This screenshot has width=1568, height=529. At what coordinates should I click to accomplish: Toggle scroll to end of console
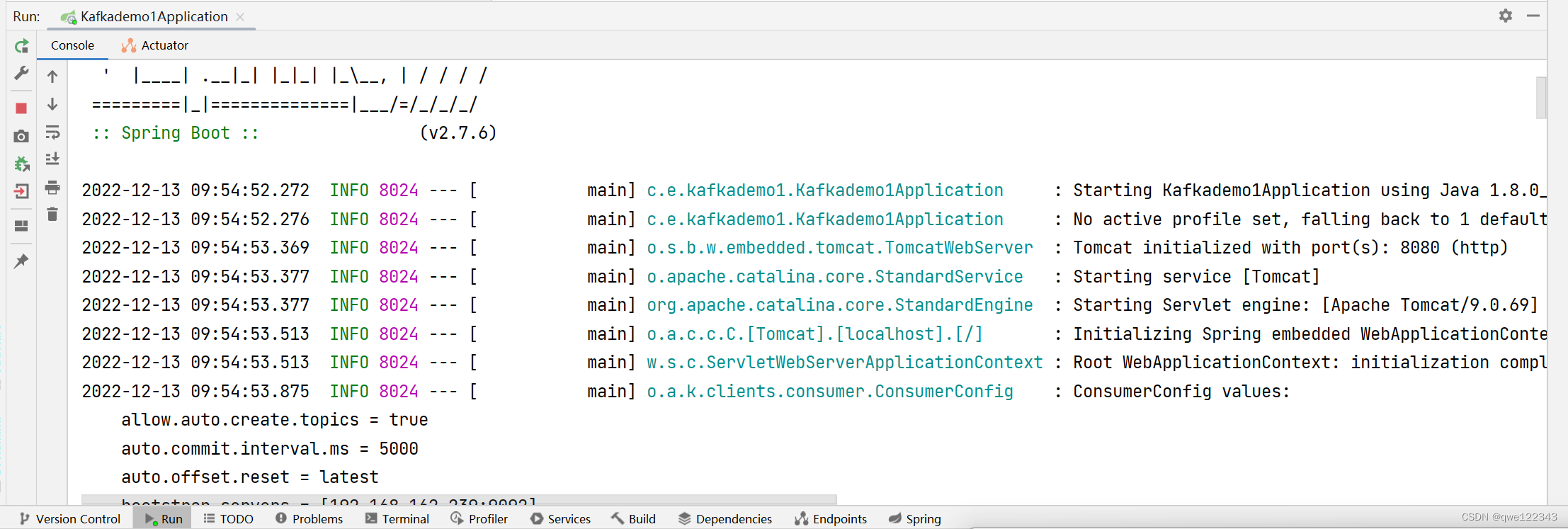click(x=52, y=159)
